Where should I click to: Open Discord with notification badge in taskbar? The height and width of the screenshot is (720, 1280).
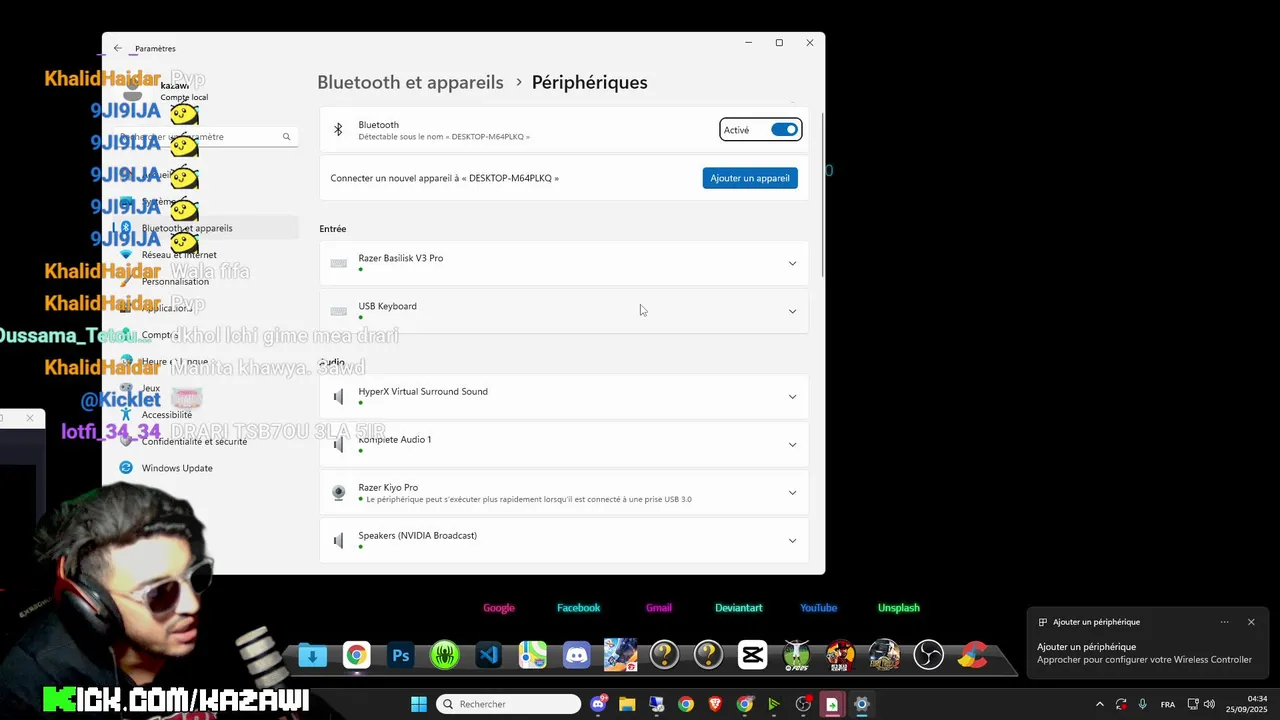tap(599, 704)
